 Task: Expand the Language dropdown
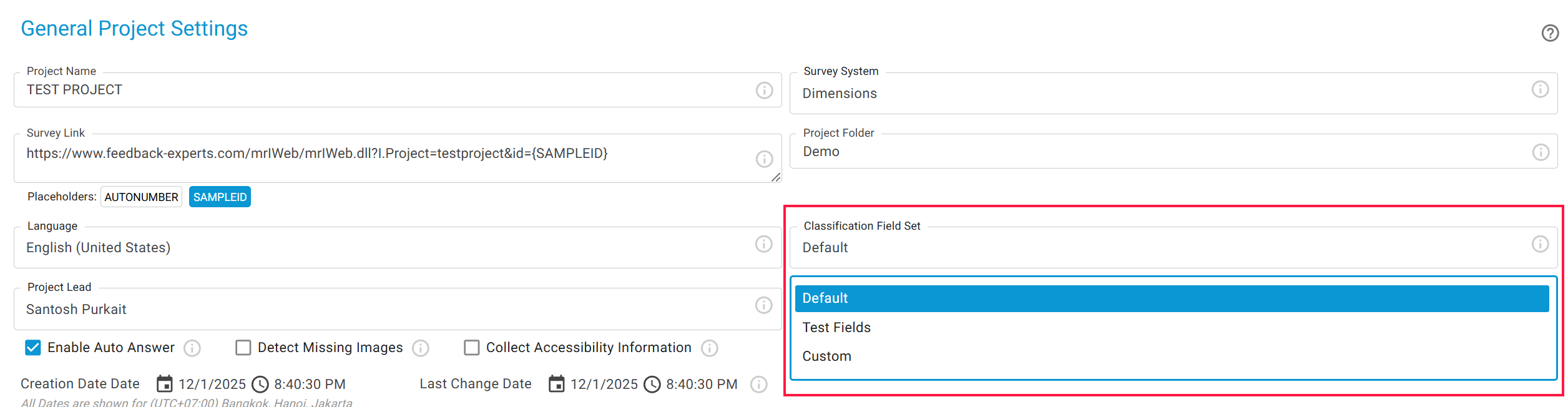click(x=387, y=248)
